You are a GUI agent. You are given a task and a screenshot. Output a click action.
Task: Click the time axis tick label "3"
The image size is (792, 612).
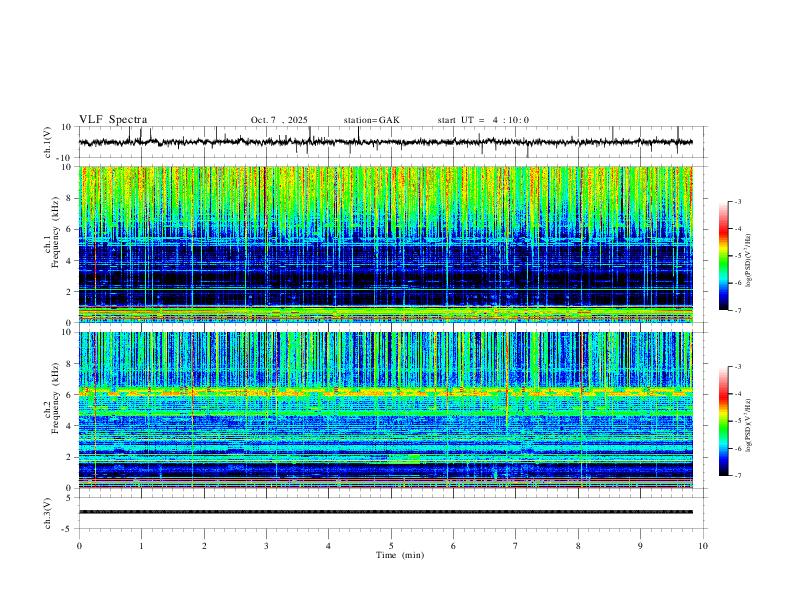tap(266, 546)
